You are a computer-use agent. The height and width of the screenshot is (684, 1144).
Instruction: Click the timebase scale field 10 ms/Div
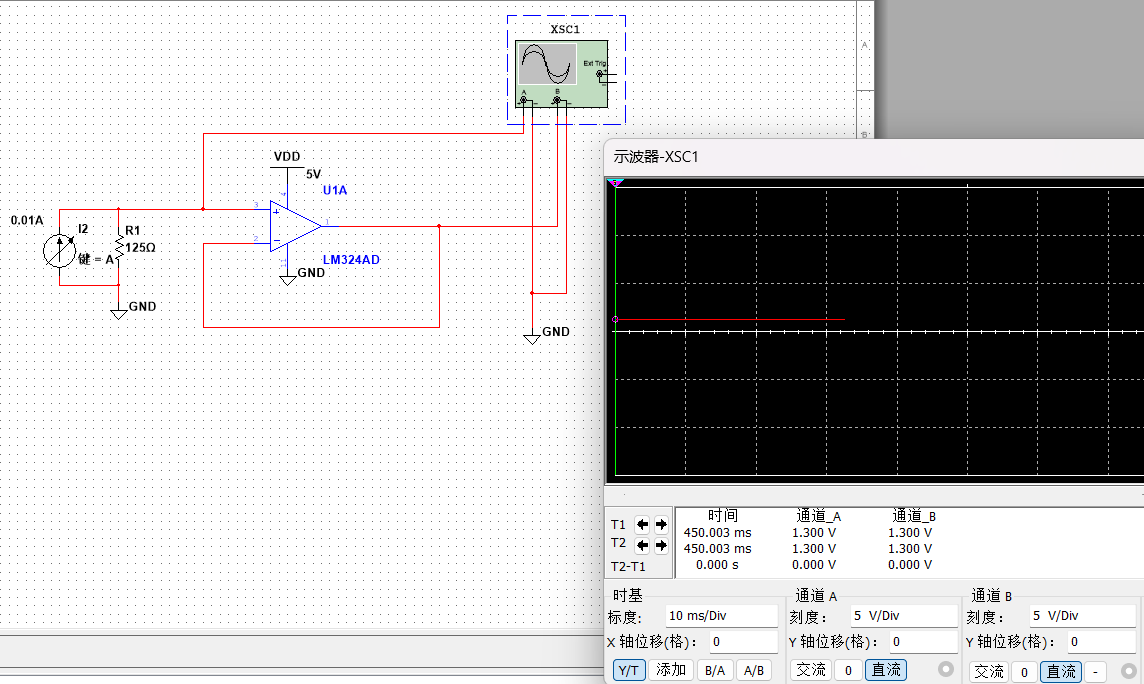[x=722, y=616]
